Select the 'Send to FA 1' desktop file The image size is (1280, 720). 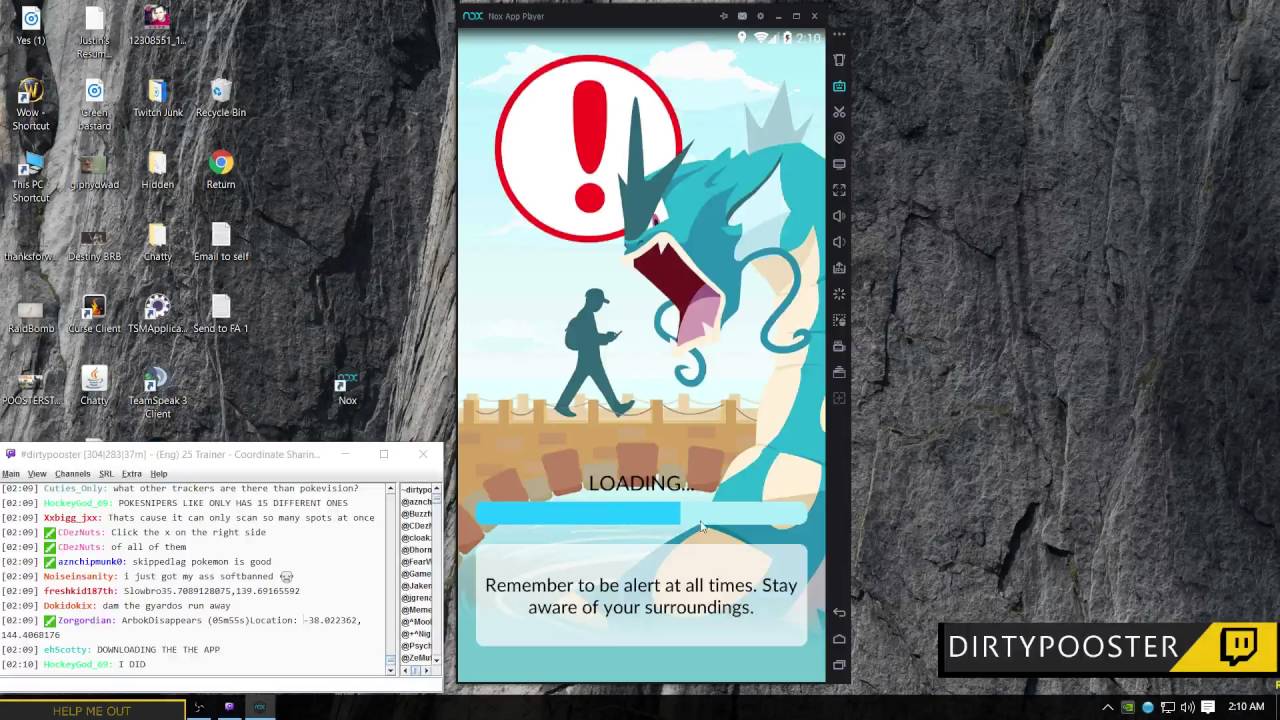coord(221,314)
